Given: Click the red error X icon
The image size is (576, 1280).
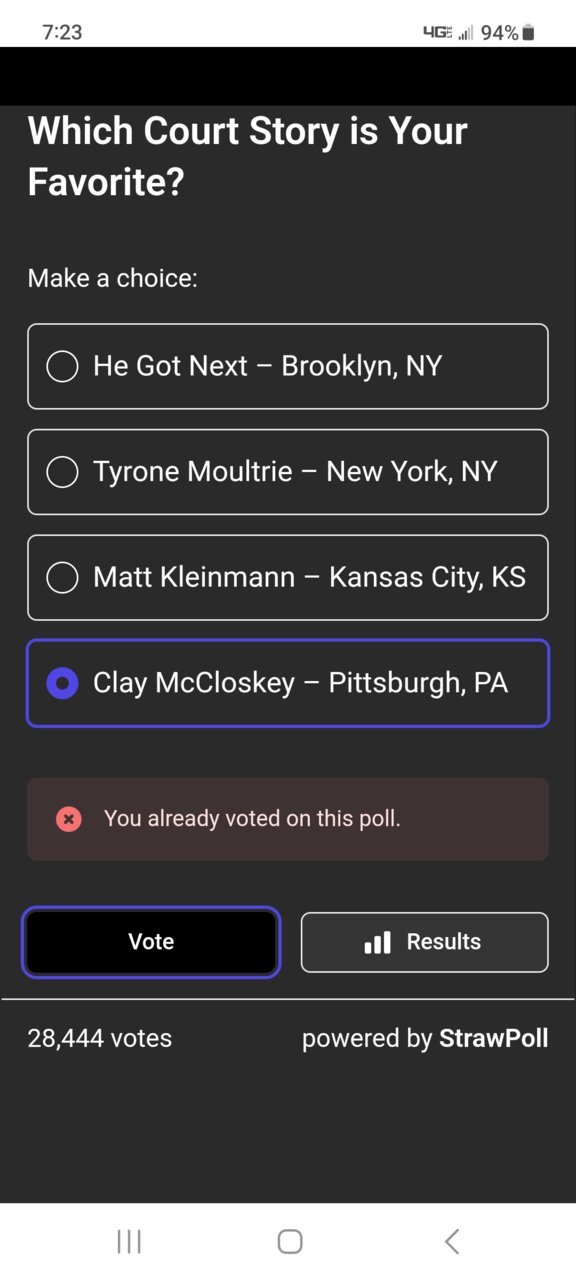Looking at the screenshot, I should (x=69, y=819).
